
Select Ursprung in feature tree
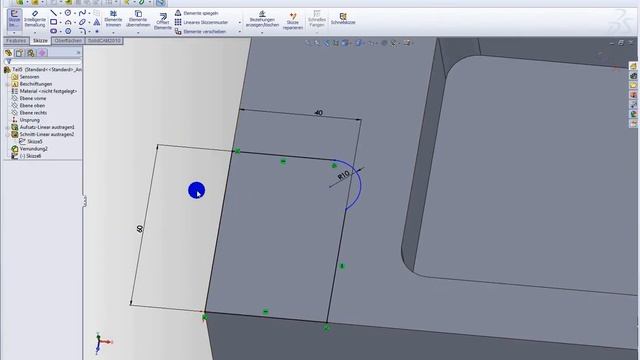29,120
